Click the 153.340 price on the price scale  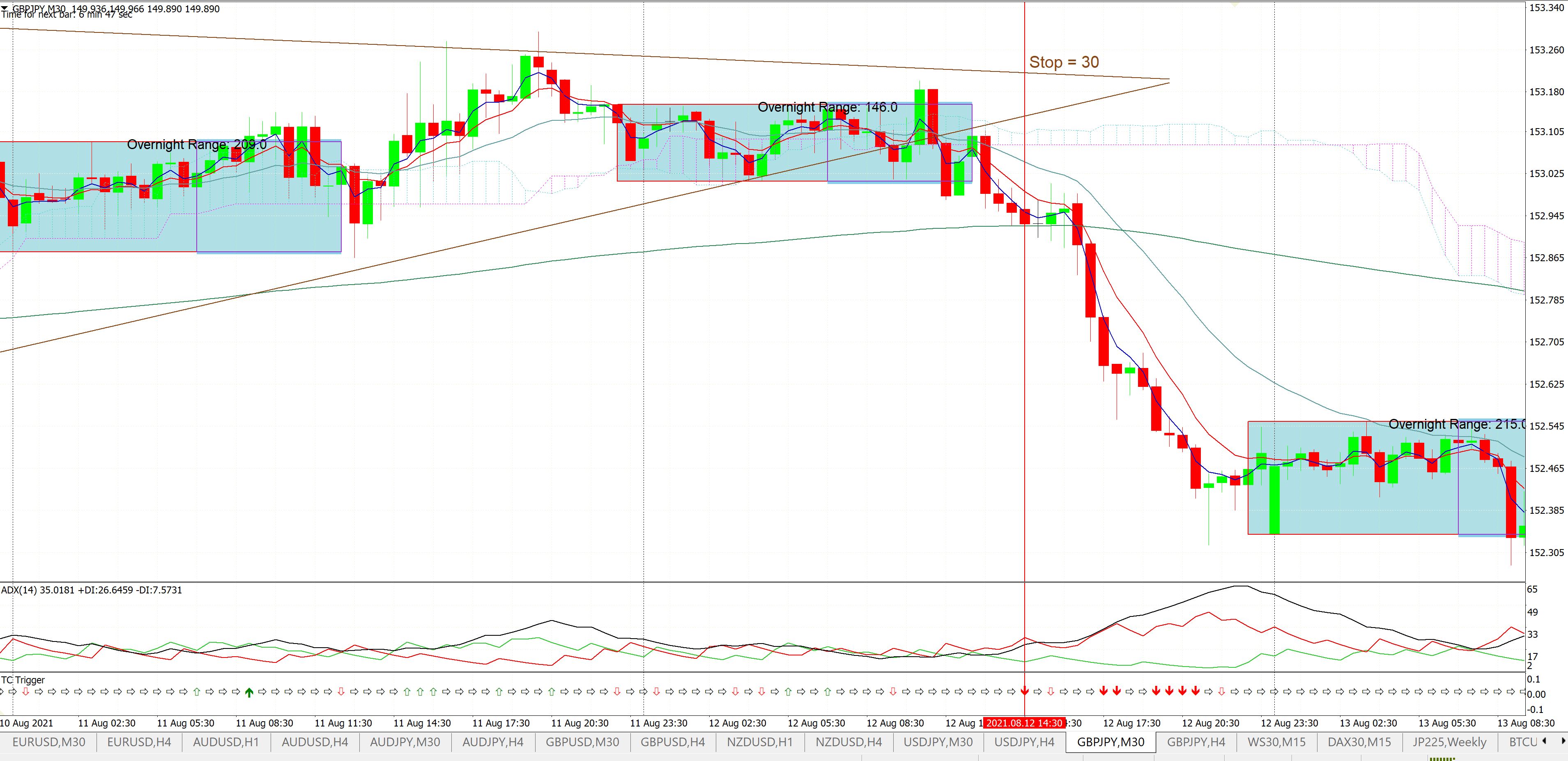1547,8
